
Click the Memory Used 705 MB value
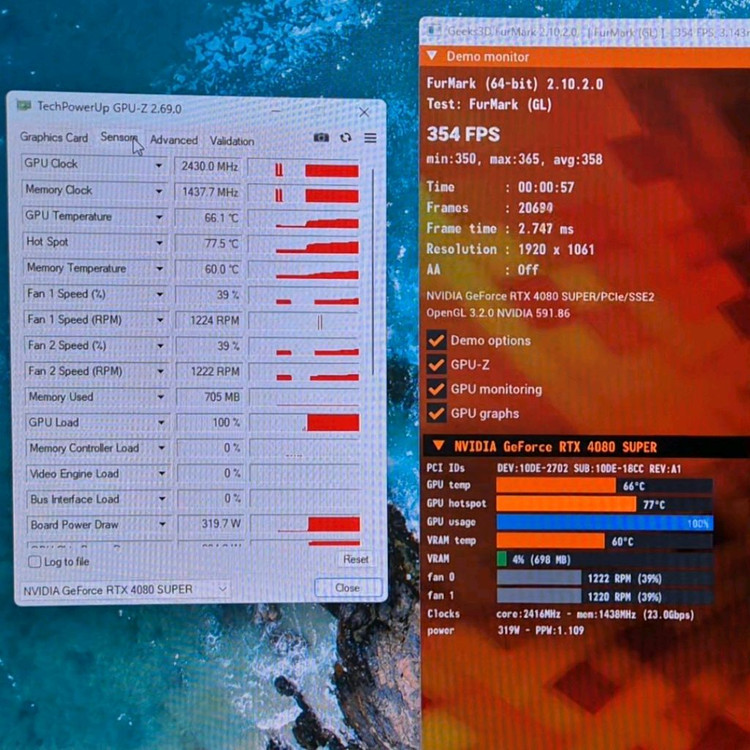click(211, 397)
